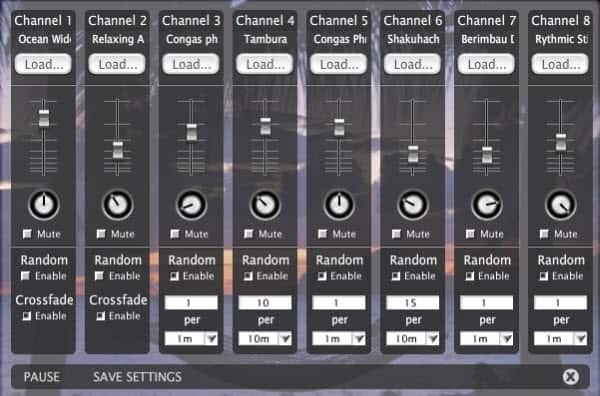The image size is (600, 396).
Task: Open Channel 5 time period dropdown
Action: click(x=339, y=339)
